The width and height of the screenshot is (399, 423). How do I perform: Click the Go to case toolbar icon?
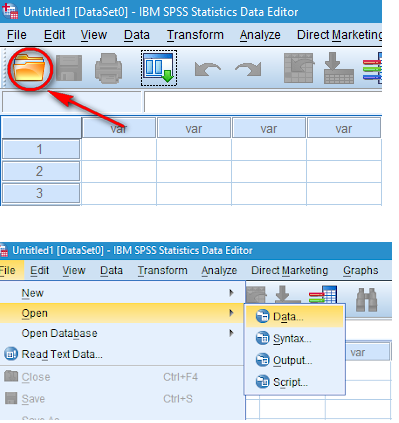(x=298, y=68)
